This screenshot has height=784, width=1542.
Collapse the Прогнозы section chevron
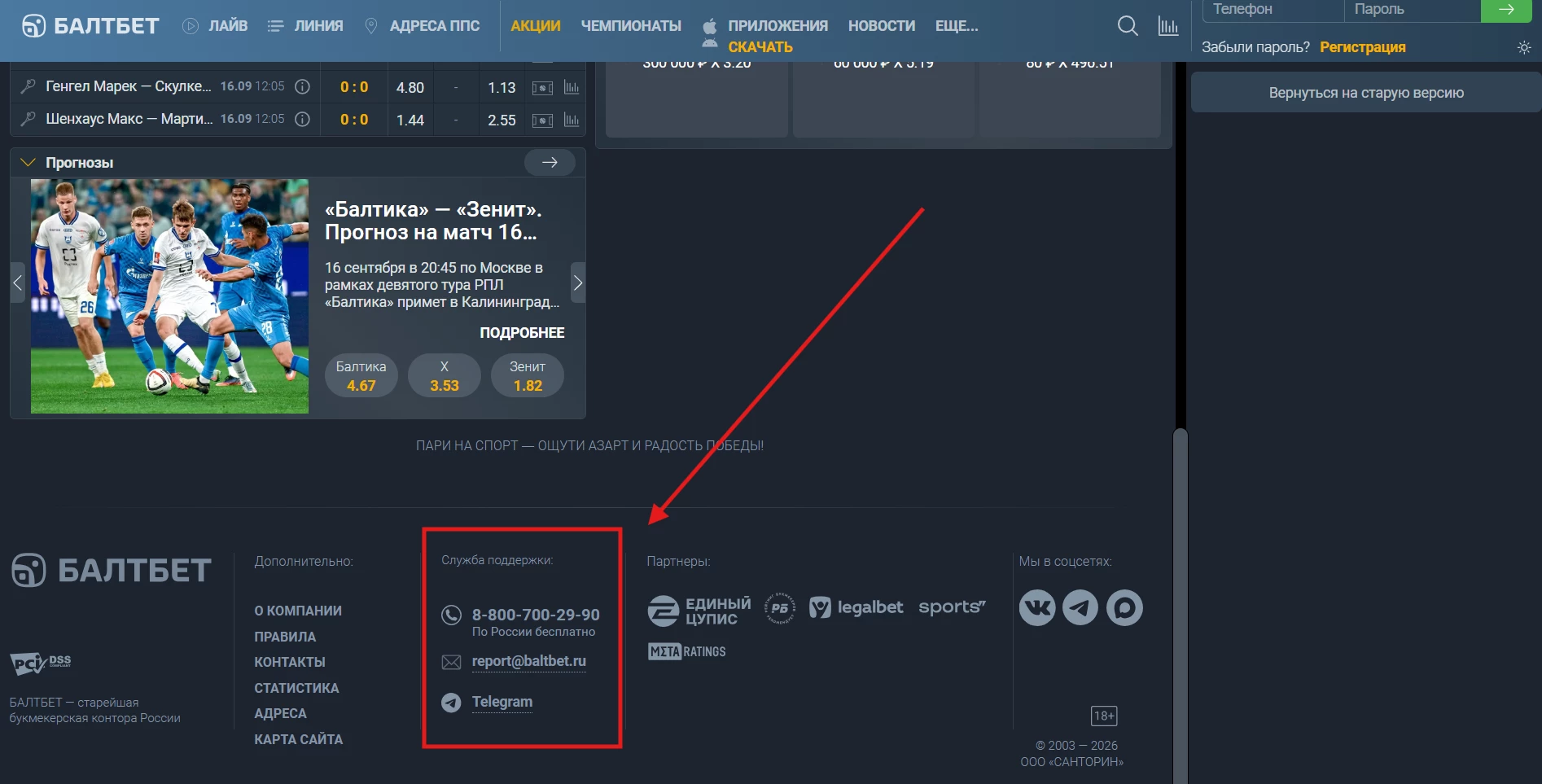pyautogui.click(x=28, y=163)
